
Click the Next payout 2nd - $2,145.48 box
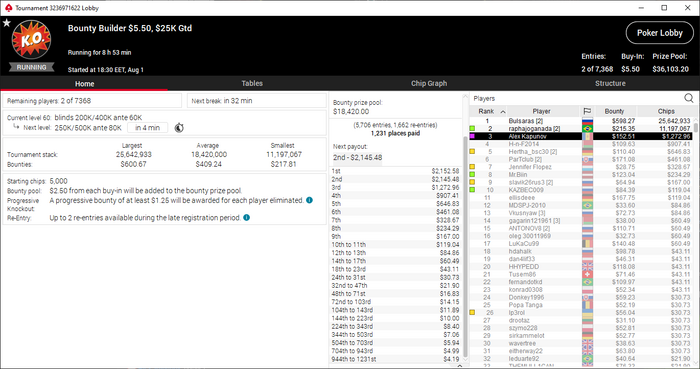pyautogui.click(x=357, y=158)
